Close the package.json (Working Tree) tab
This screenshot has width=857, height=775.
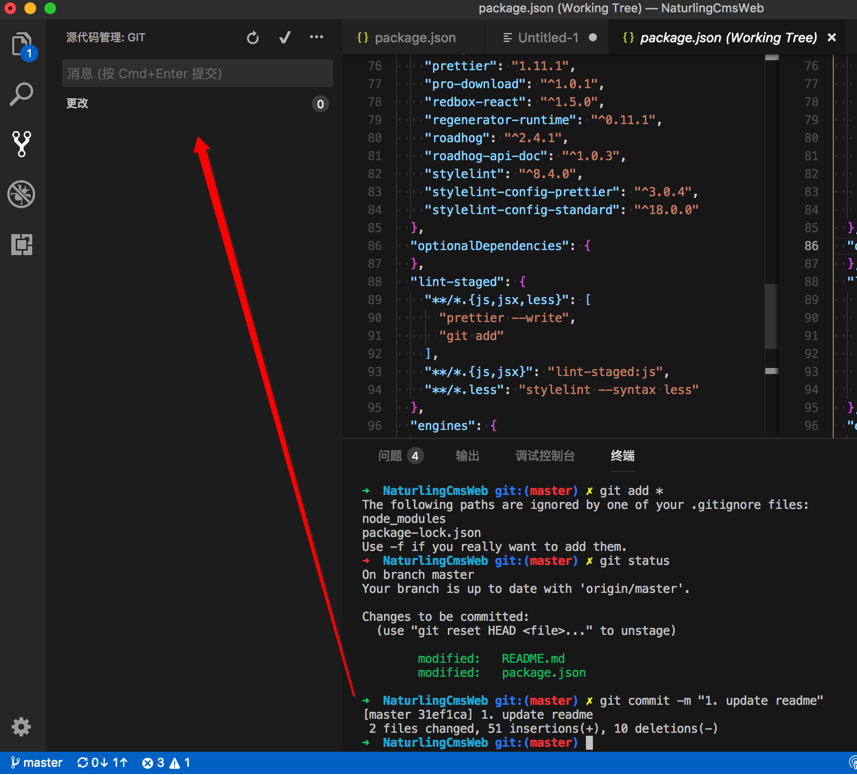click(831, 37)
